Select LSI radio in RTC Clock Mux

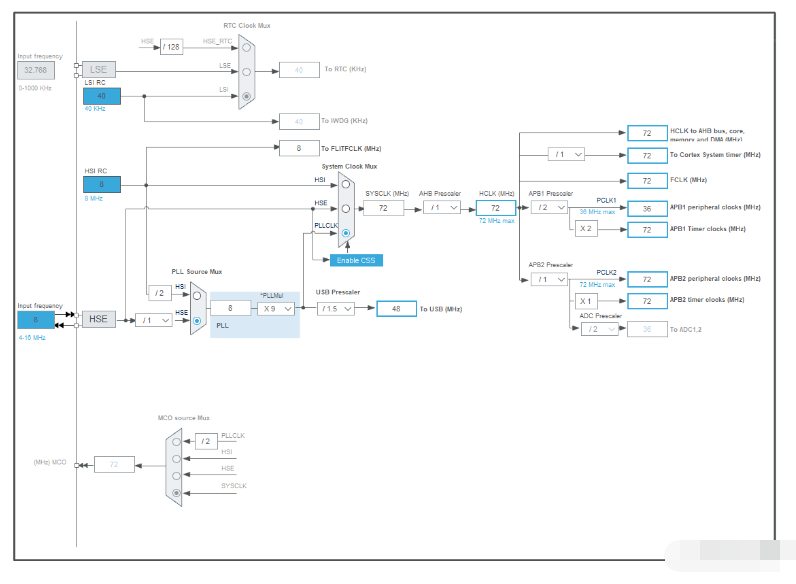(x=246, y=96)
